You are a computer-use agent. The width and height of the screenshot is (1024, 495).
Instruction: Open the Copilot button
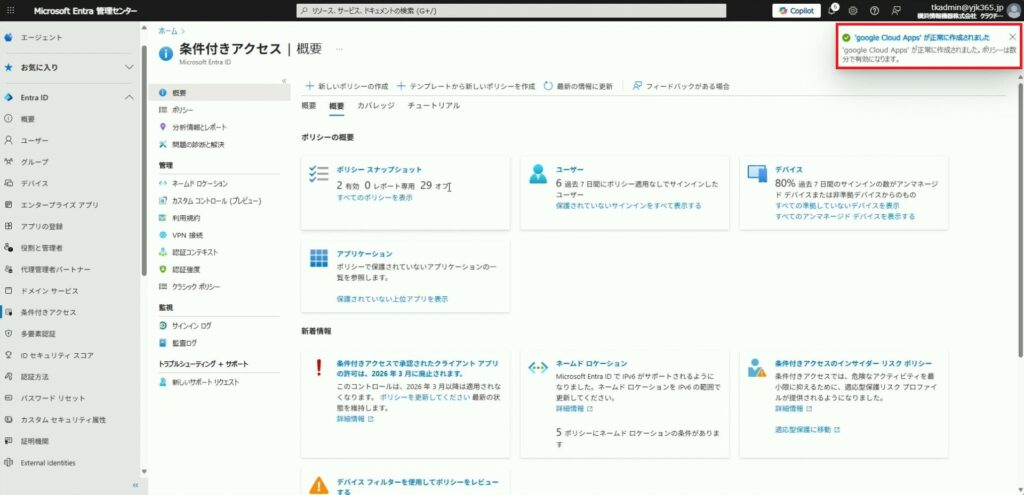[x=797, y=10]
